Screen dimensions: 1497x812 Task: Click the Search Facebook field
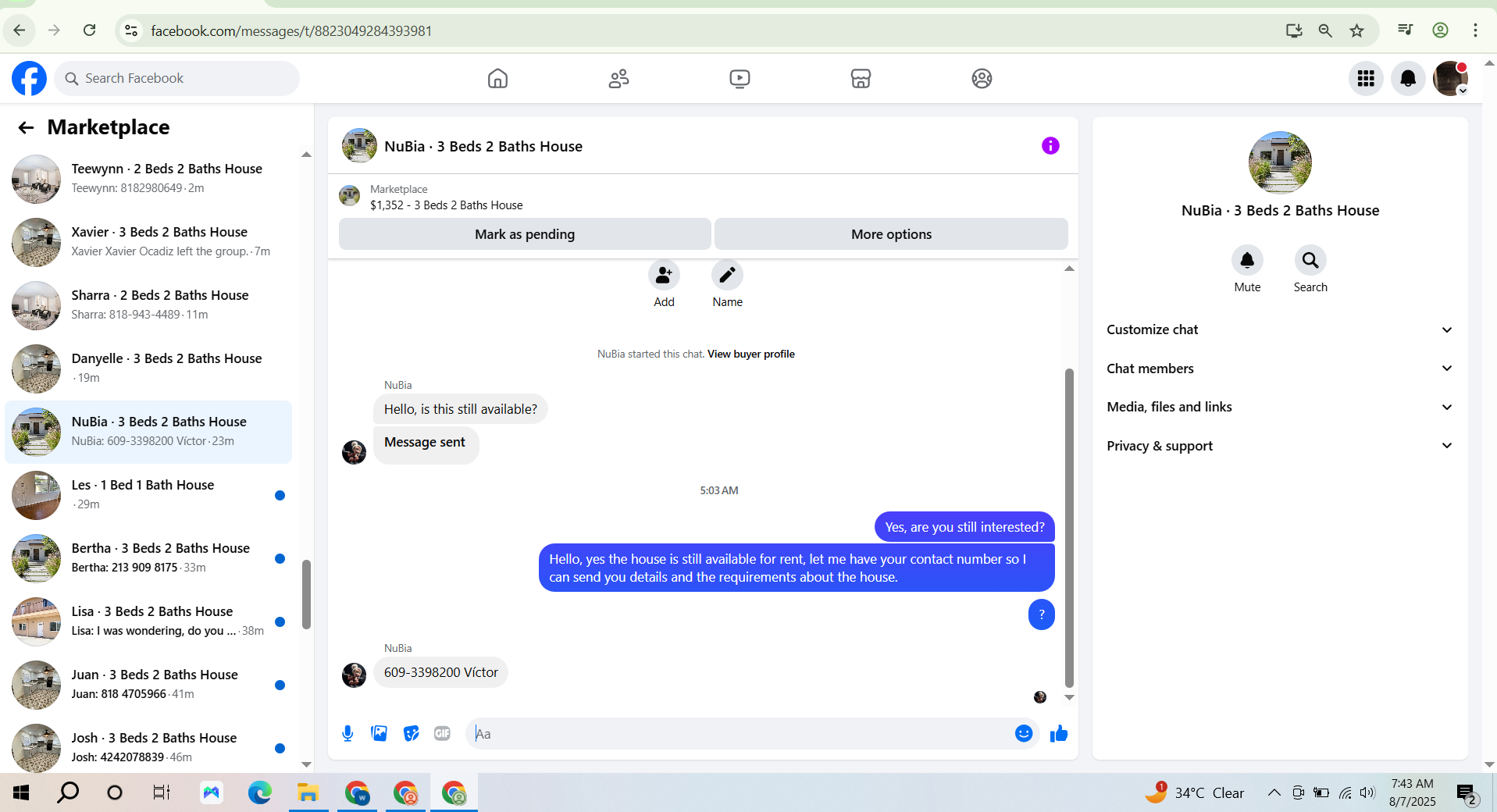[177, 78]
